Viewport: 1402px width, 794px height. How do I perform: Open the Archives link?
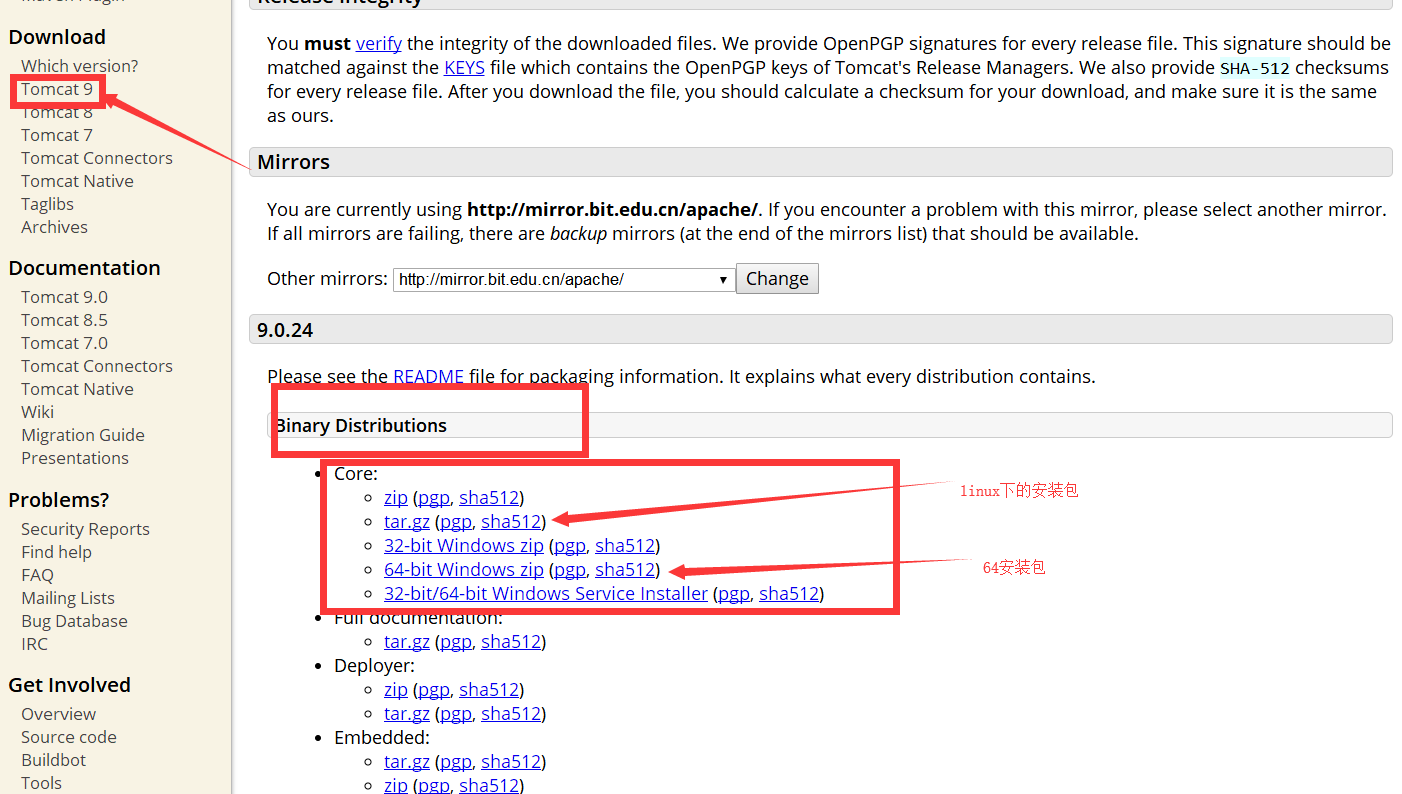pyautogui.click(x=55, y=227)
